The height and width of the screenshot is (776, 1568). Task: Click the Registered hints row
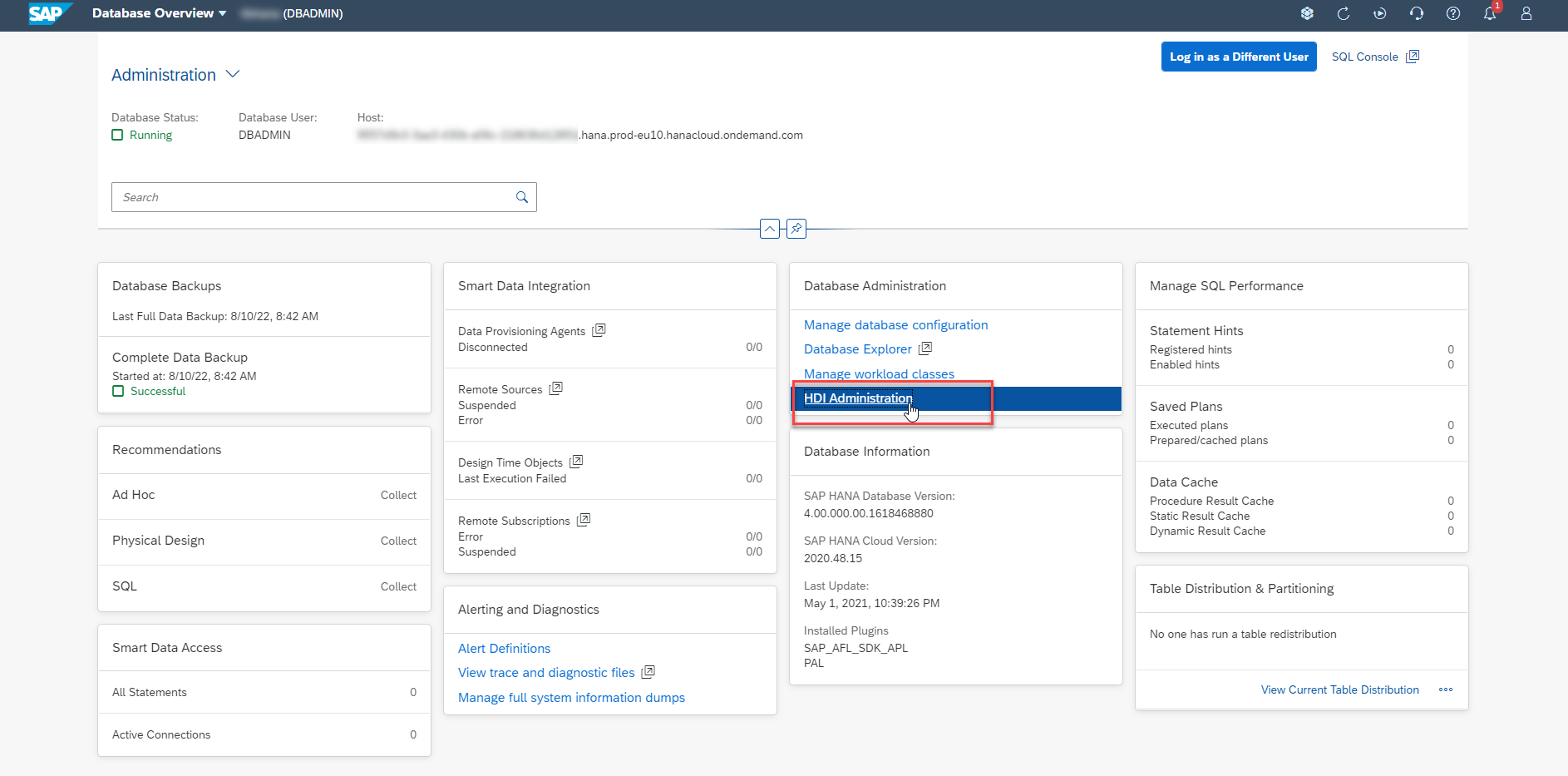tap(1302, 349)
